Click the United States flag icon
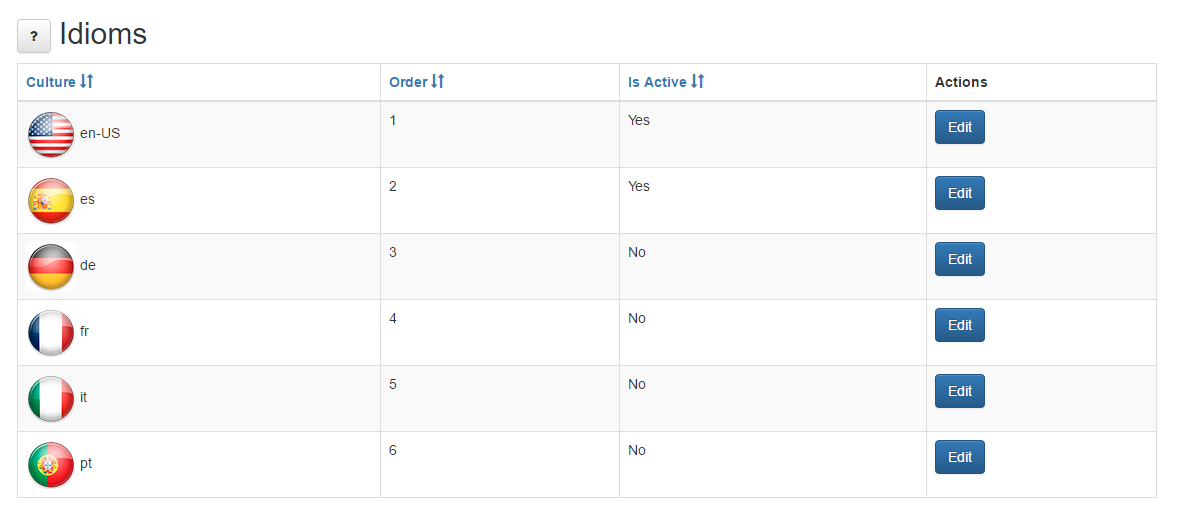 coord(51,134)
